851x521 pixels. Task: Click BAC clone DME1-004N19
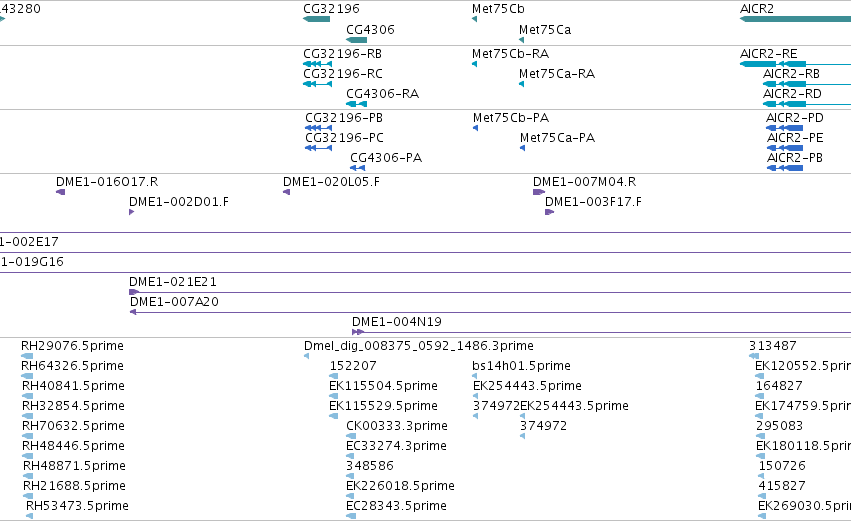pyautogui.click(x=397, y=322)
